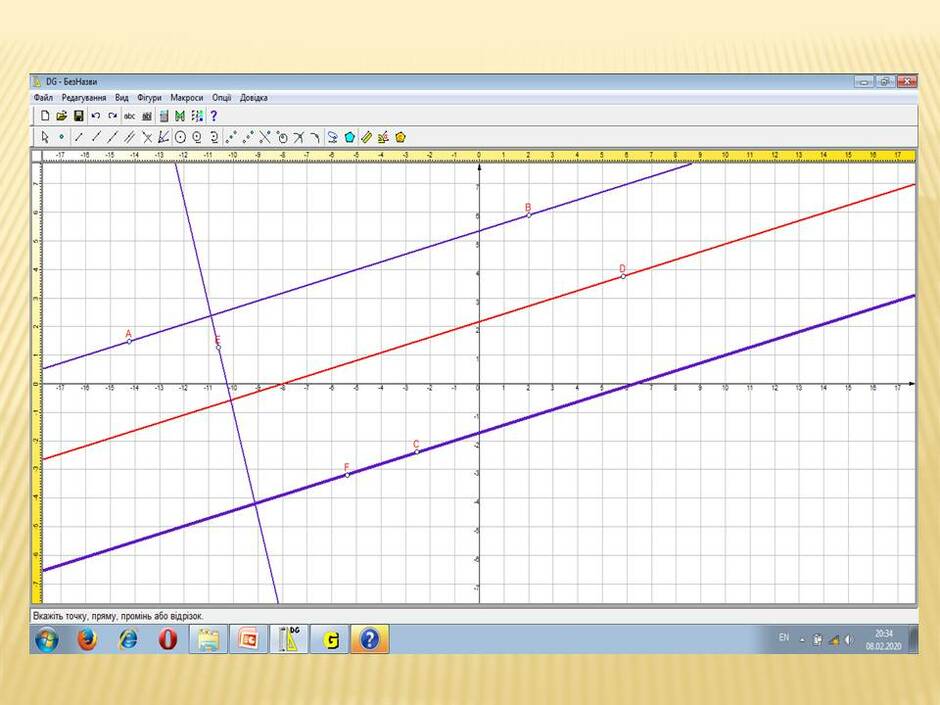The width and height of the screenshot is (940, 705).
Task: Select the intersection of curves tool
Action: (299, 137)
